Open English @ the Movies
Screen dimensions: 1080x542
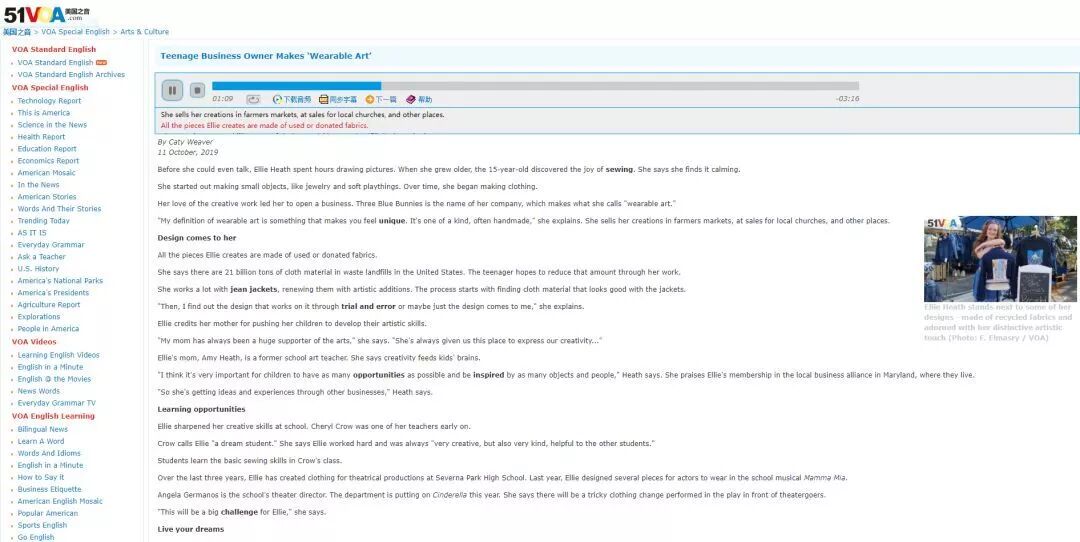[54, 379]
